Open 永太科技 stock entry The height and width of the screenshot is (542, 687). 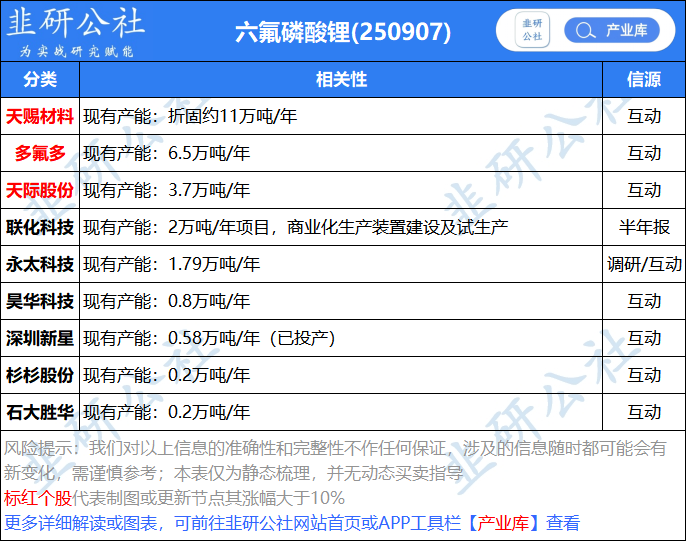(x=40, y=264)
